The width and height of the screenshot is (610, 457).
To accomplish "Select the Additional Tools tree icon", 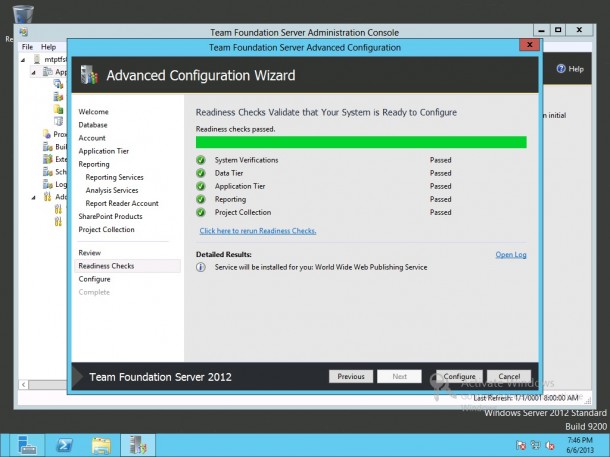I will click(x=47, y=196).
